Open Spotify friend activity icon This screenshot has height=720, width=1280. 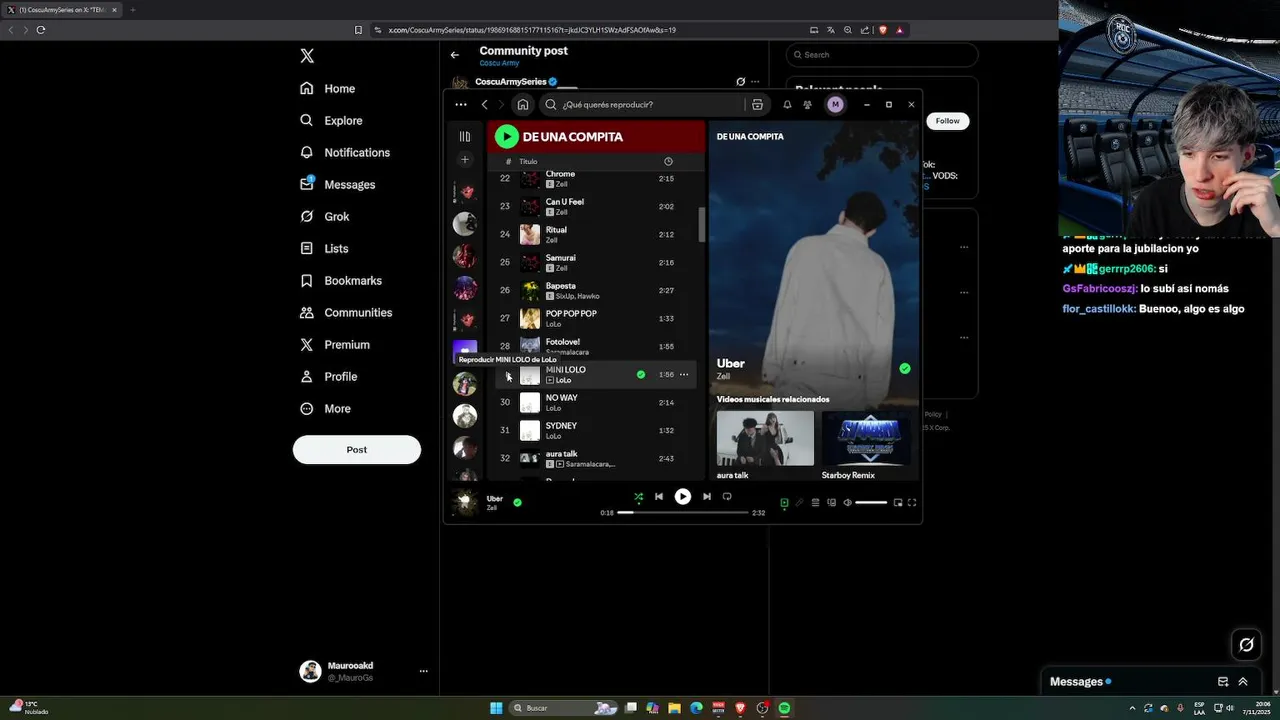pyautogui.click(x=807, y=104)
